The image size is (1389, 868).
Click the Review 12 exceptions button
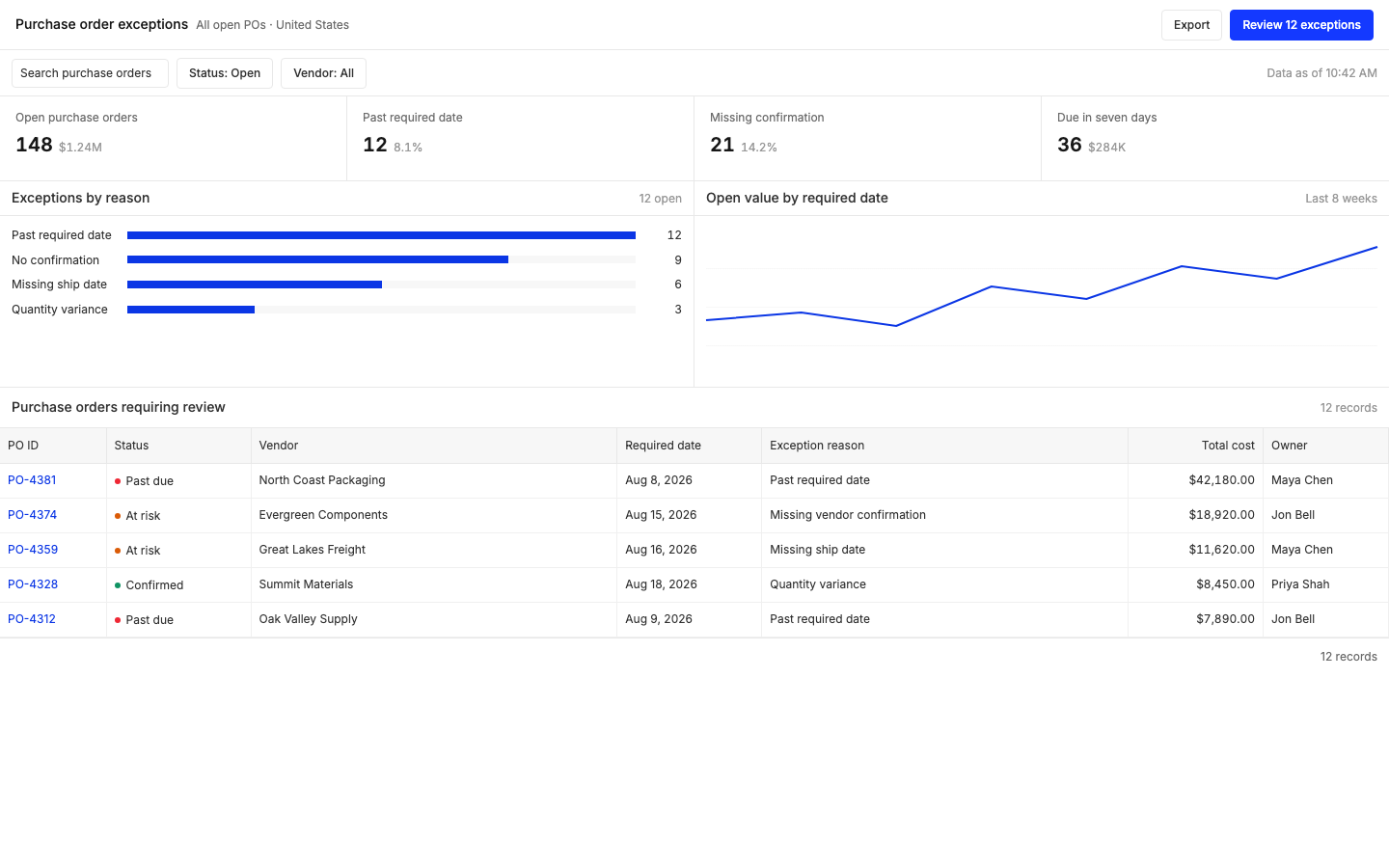[x=1301, y=25]
